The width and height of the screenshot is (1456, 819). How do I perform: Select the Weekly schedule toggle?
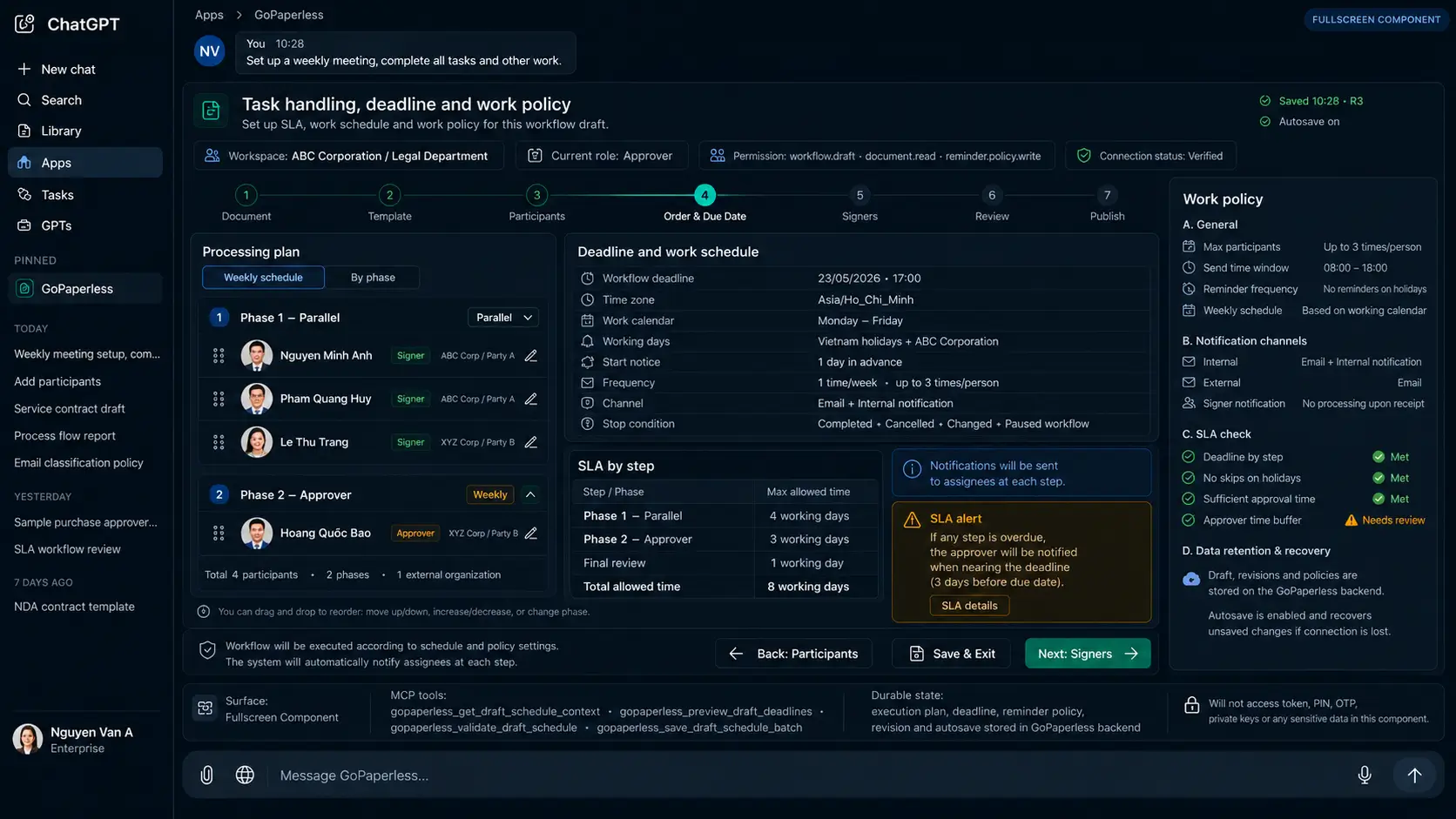(263, 278)
